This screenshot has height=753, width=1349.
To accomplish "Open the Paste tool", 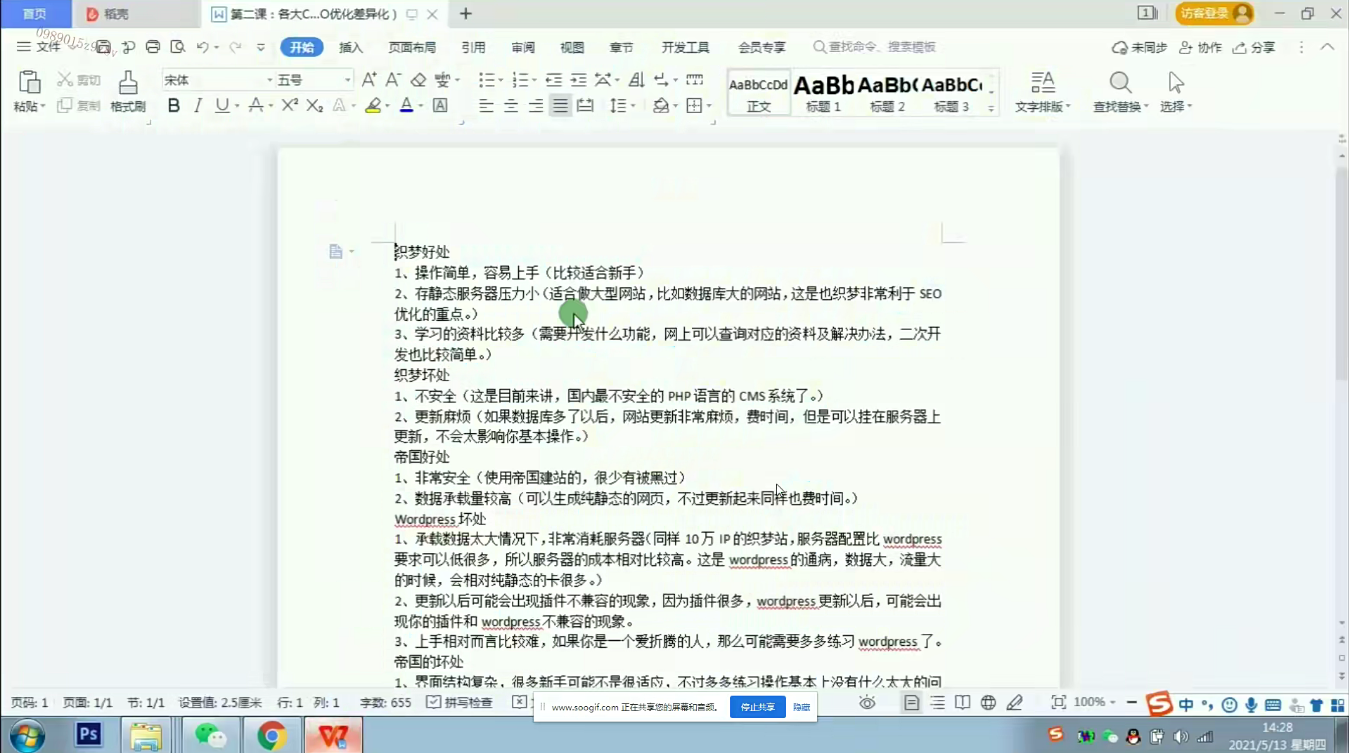I will point(29,91).
